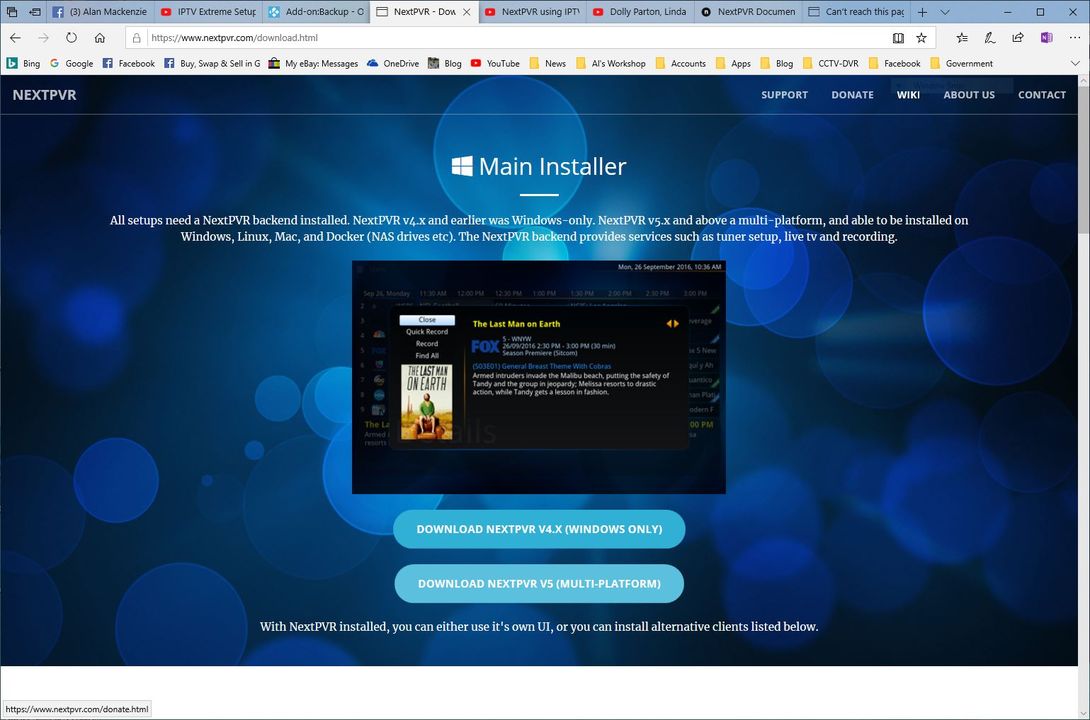The image size is (1090, 720).
Task: Click Download NextPVR V4.x (Windows Only)
Action: [539, 529]
